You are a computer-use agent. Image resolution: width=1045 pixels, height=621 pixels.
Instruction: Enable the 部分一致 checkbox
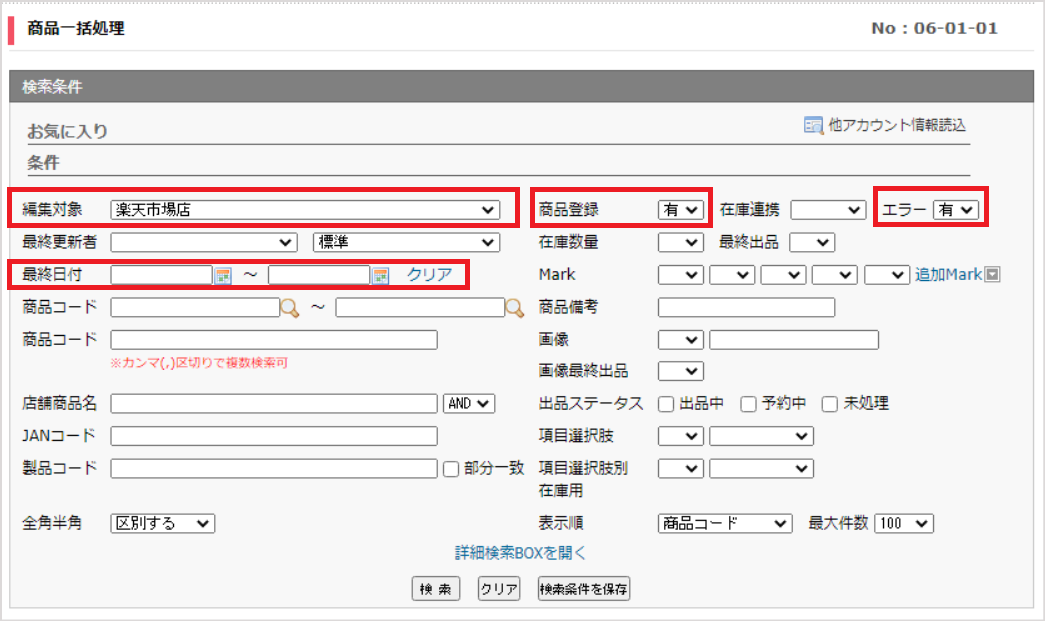click(451, 469)
